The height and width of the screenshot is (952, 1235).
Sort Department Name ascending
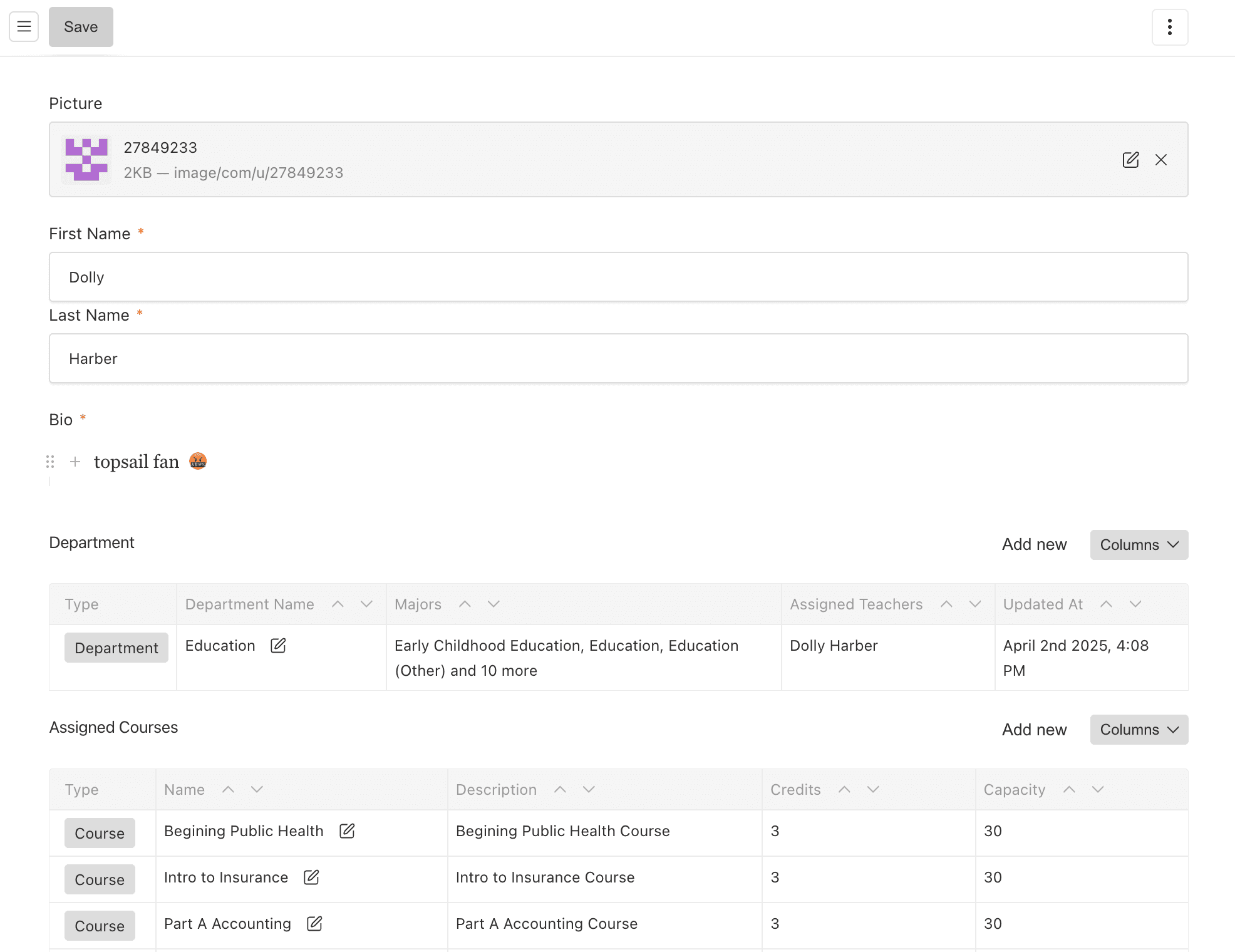tap(338, 604)
